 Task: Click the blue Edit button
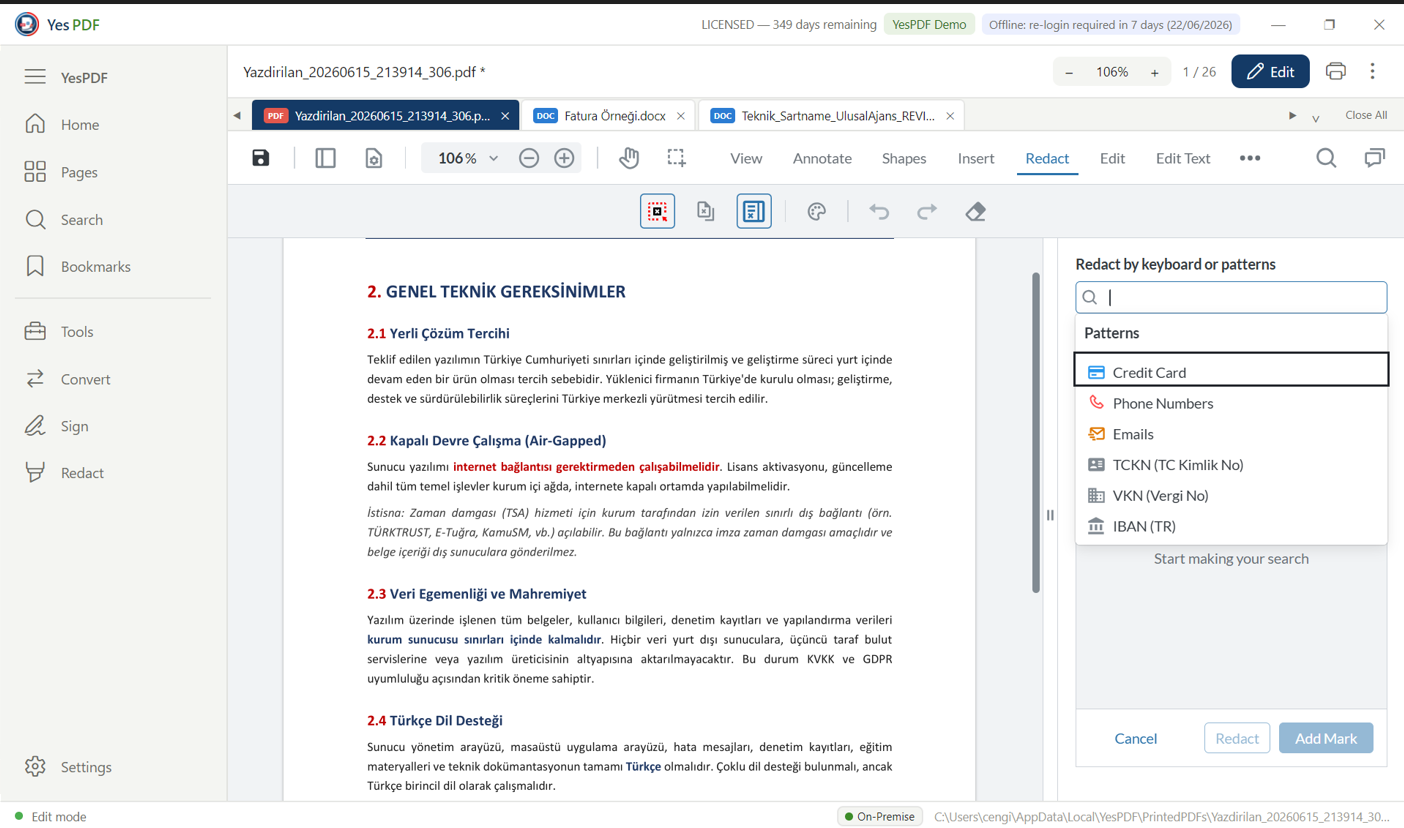[1270, 71]
